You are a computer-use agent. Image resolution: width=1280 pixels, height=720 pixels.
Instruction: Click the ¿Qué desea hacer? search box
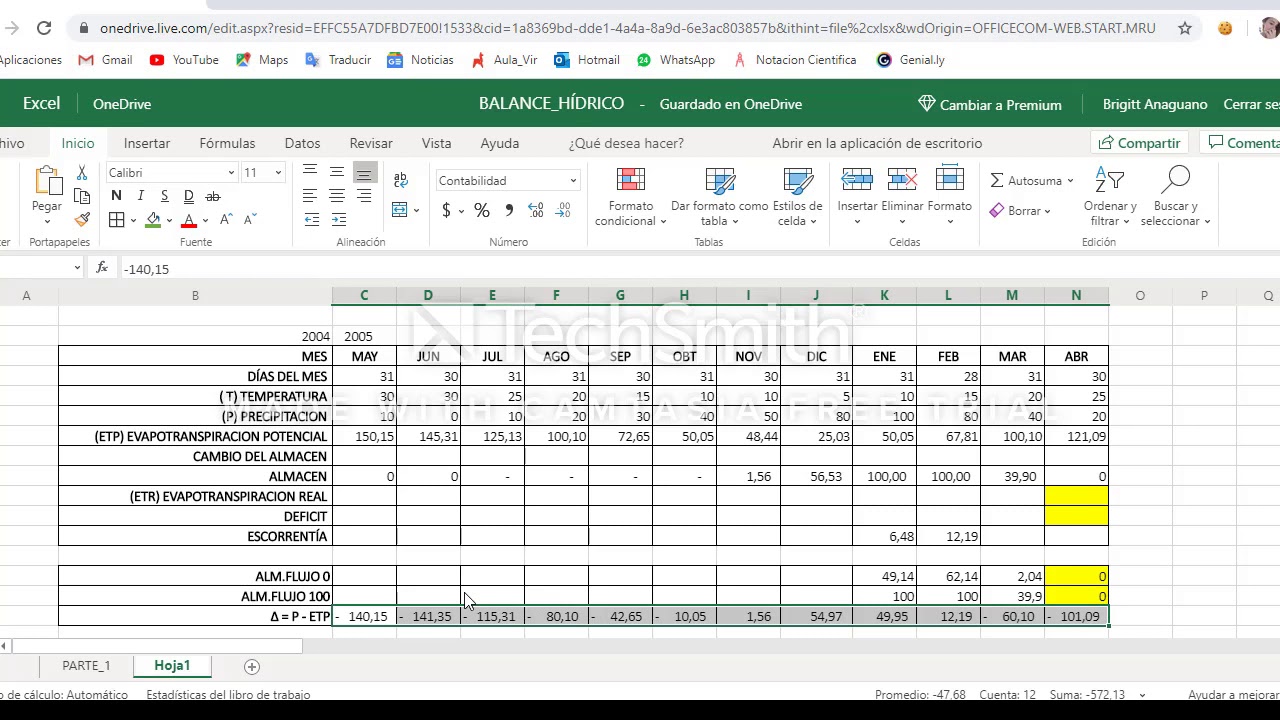pyautogui.click(x=626, y=143)
